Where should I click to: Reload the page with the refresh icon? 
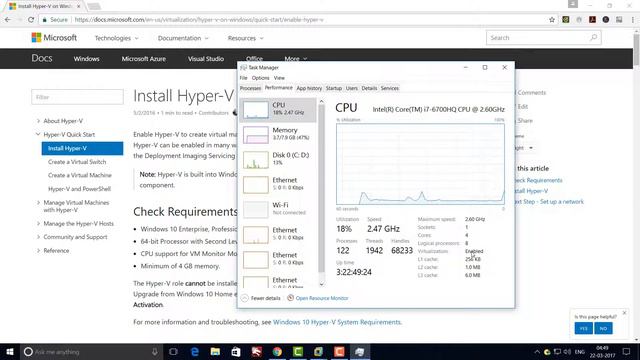tap(31, 20)
